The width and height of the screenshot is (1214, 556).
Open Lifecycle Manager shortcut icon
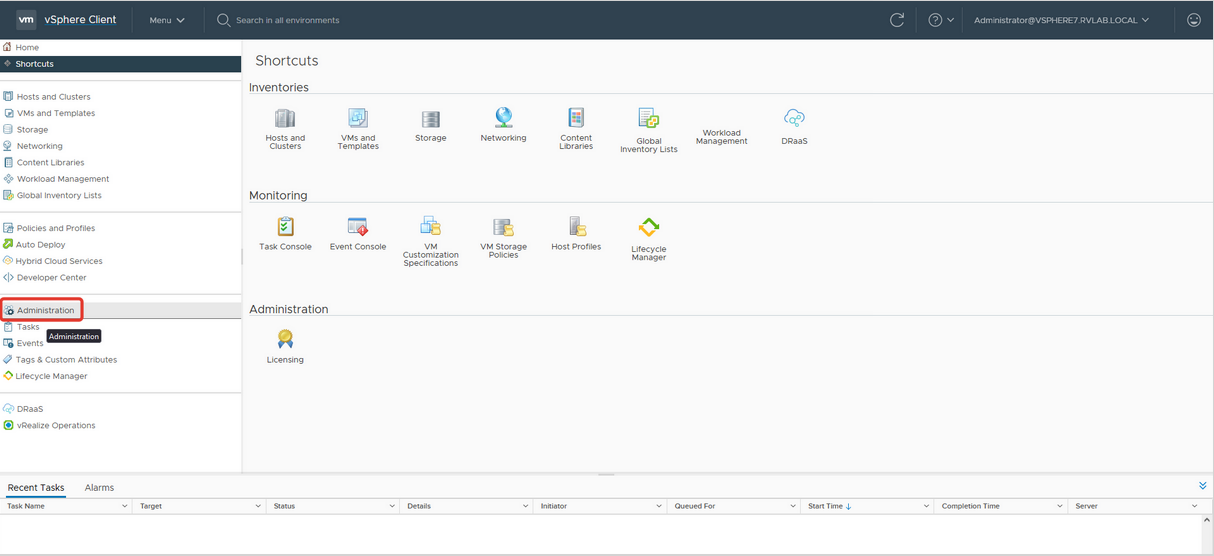(649, 228)
